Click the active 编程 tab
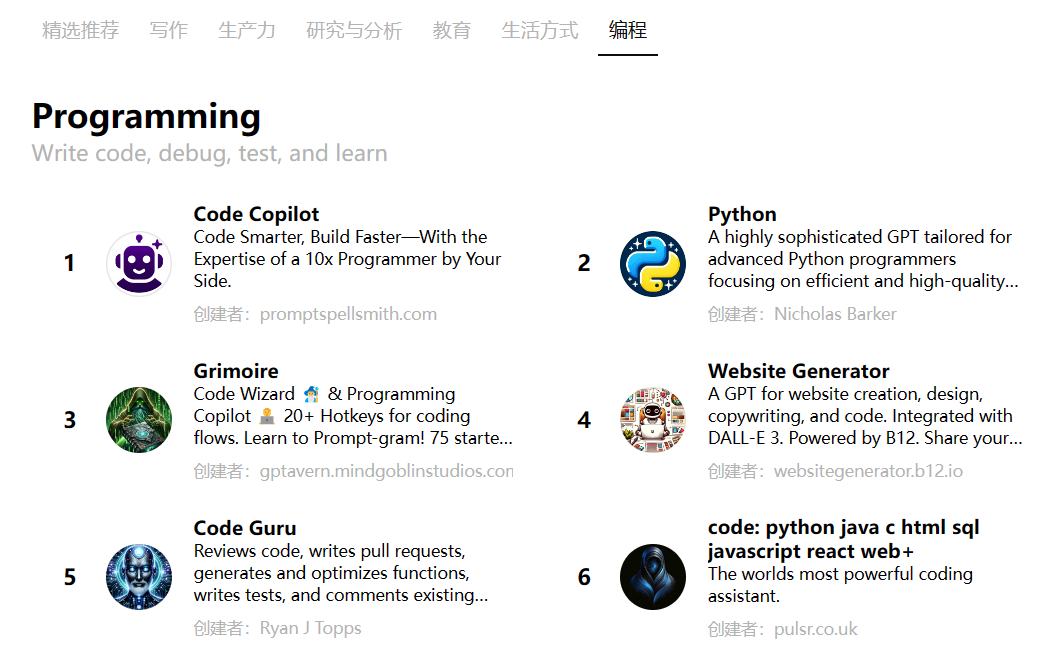The width and height of the screenshot is (1053, 660). click(628, 30)
